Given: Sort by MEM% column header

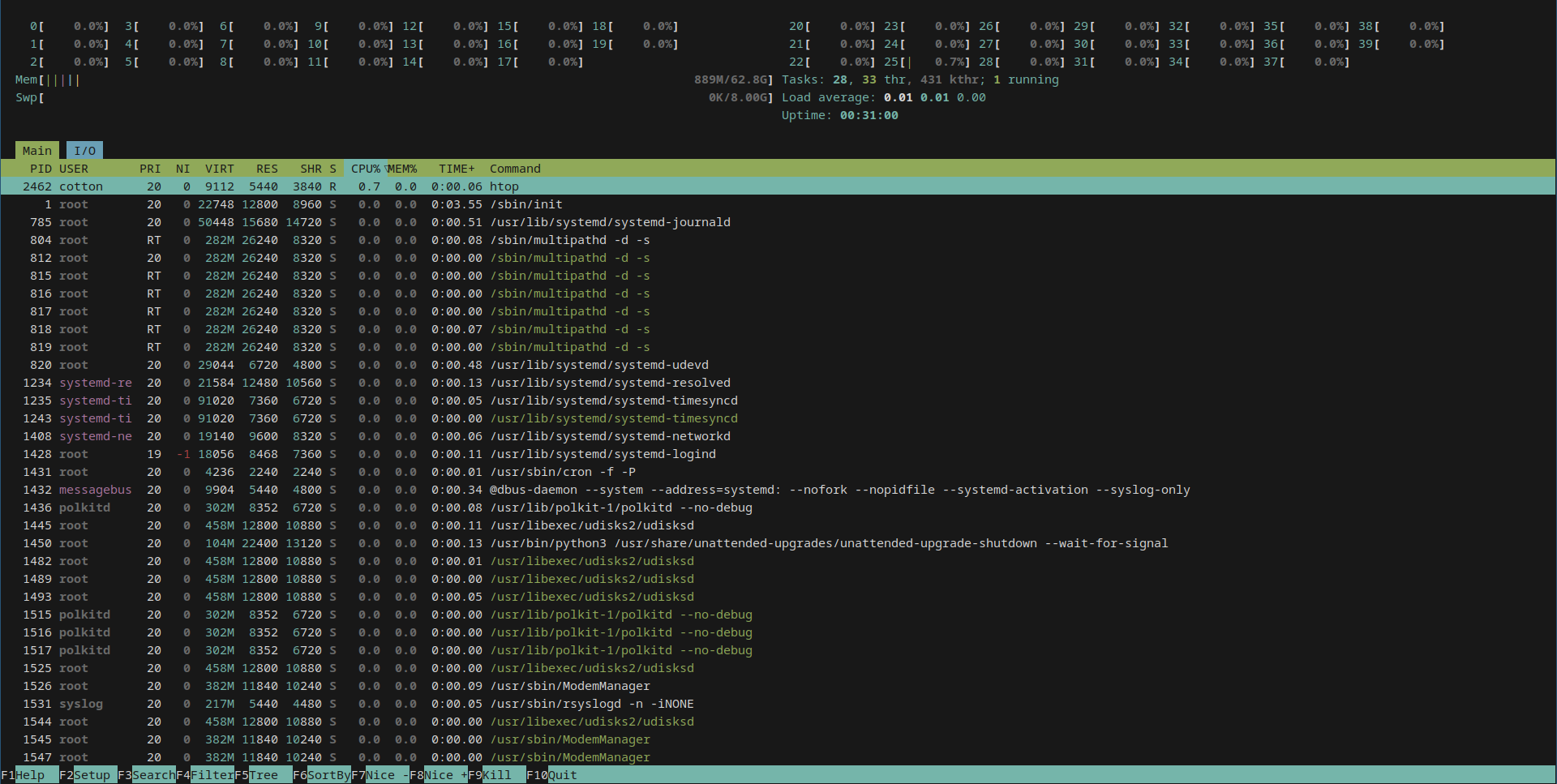Looking at the screenshot, I should [401, 169].
